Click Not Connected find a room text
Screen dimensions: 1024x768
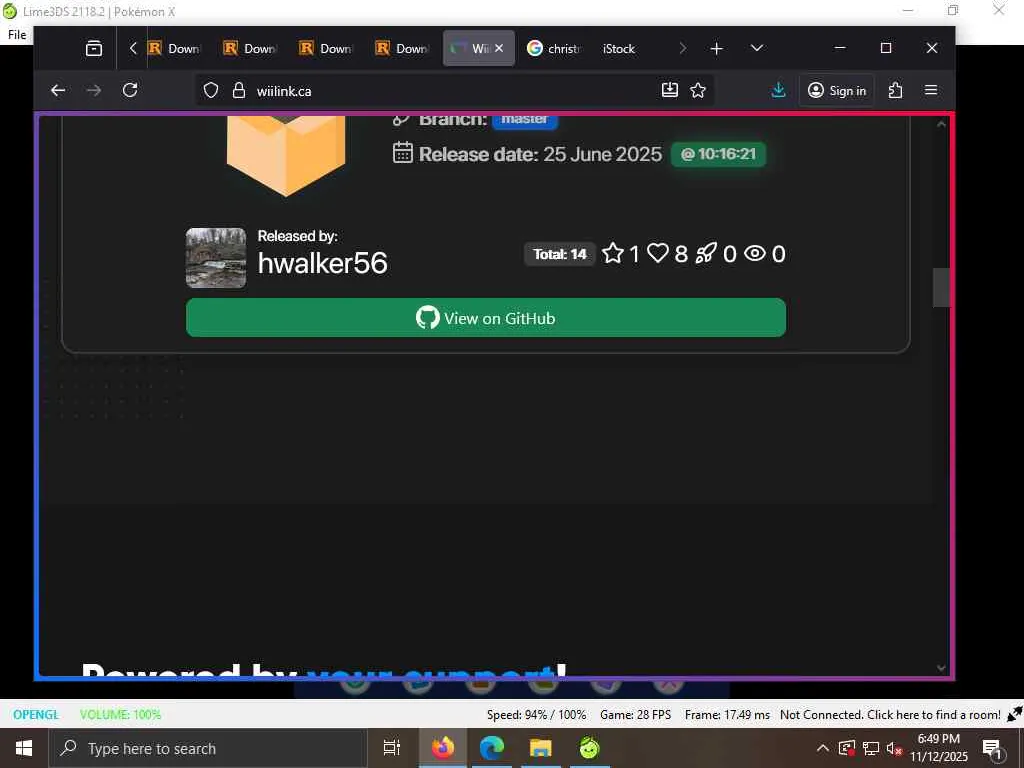tap(889, 714)
